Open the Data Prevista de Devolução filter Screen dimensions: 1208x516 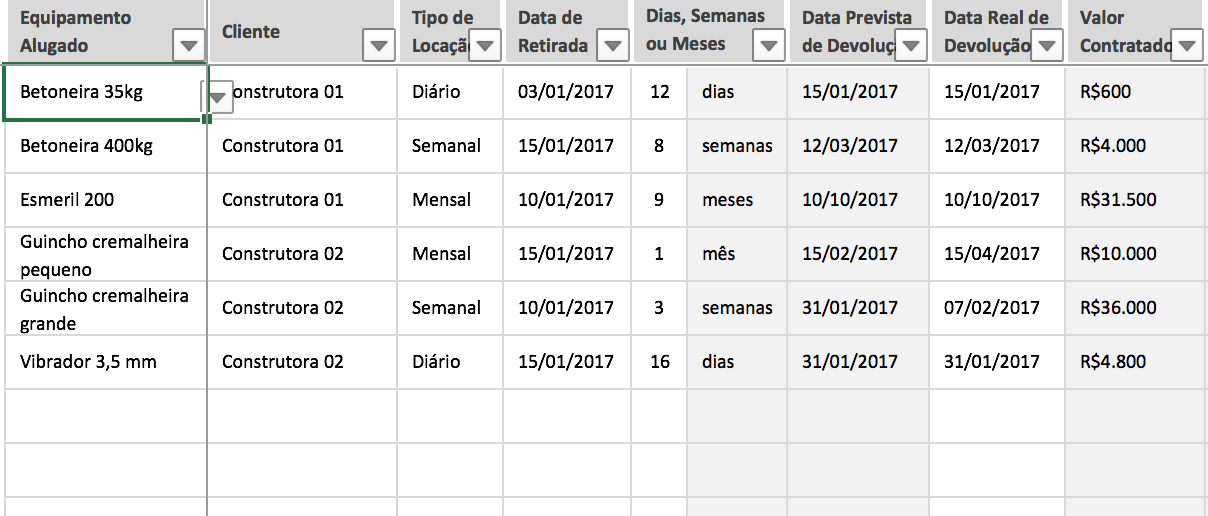[x=911, y=45]
